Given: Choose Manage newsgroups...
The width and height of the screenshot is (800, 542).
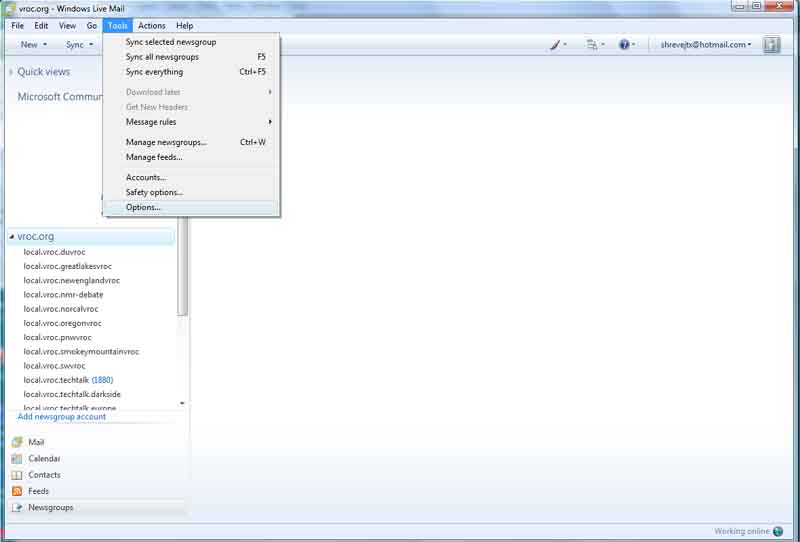Looking at the screenshot, I should click(x=191, y=142).
